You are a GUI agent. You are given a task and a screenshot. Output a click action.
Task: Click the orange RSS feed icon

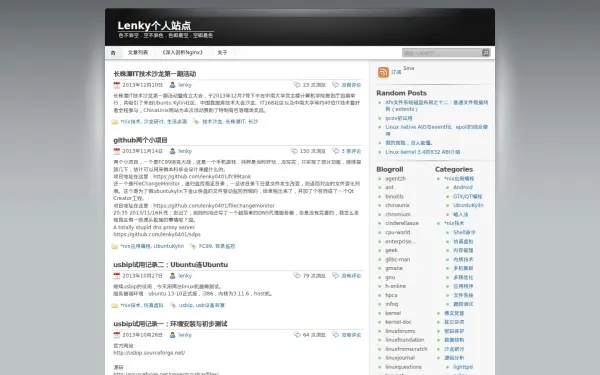[383, 72]
